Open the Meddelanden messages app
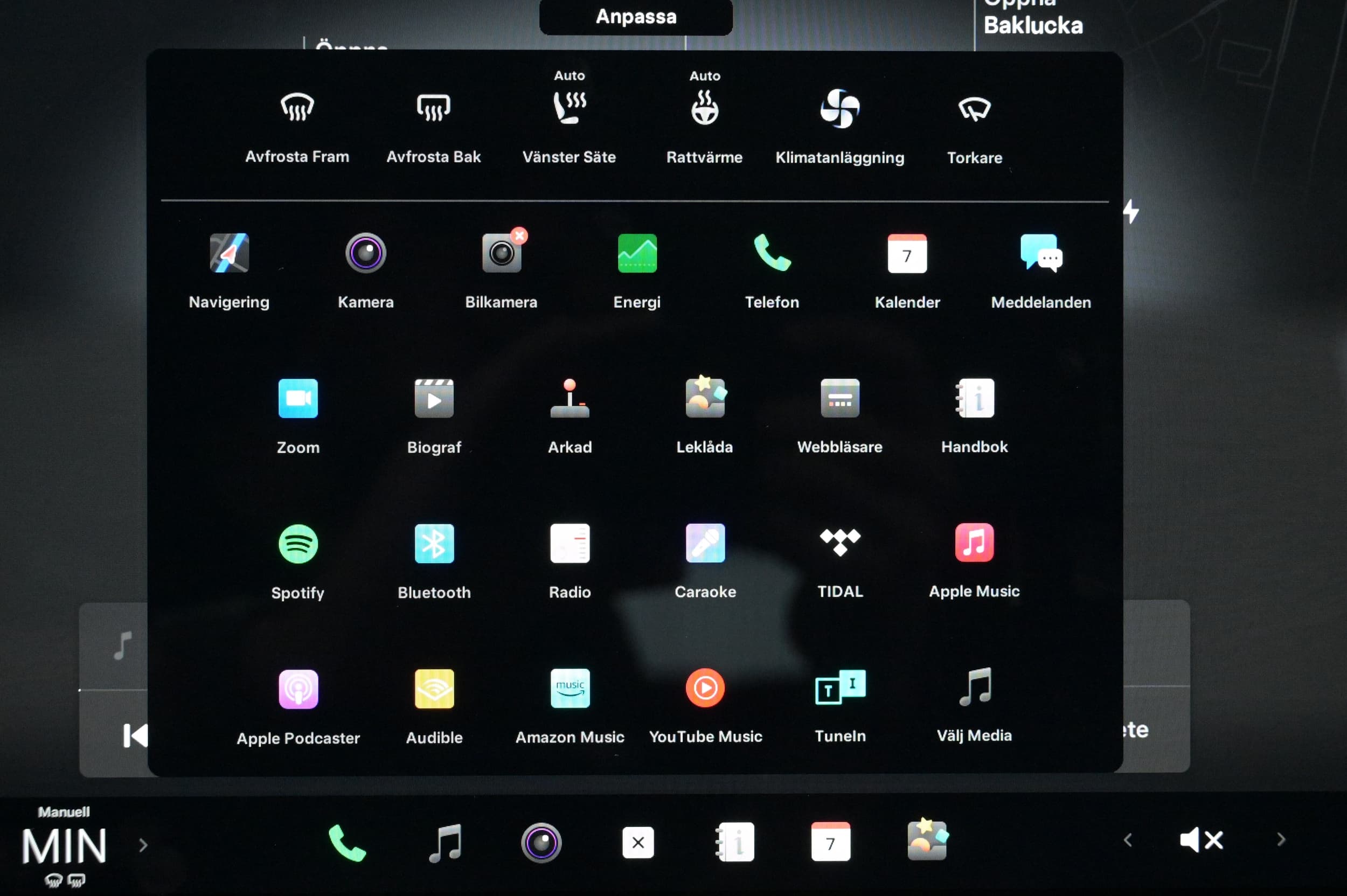The height and width of the screenshot is (896, 1347). click(1042, 253)
